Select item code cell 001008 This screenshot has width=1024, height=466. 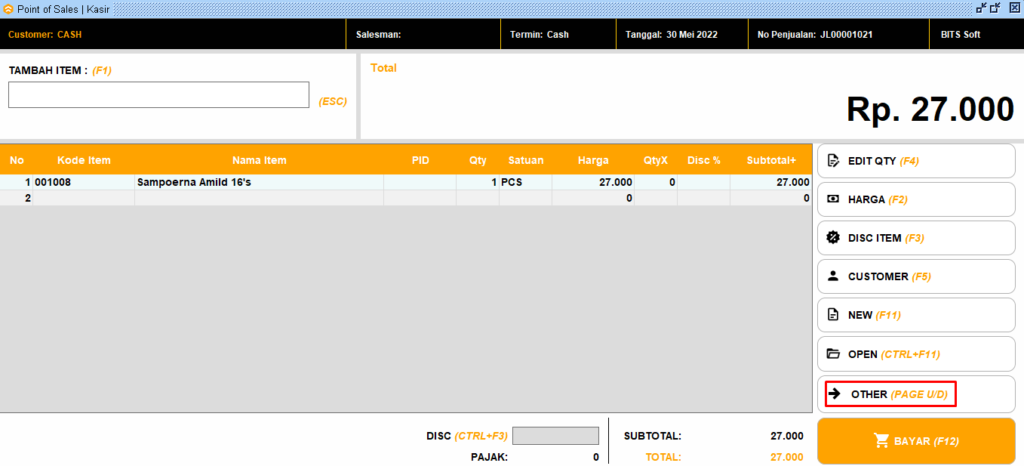point(84,183)
